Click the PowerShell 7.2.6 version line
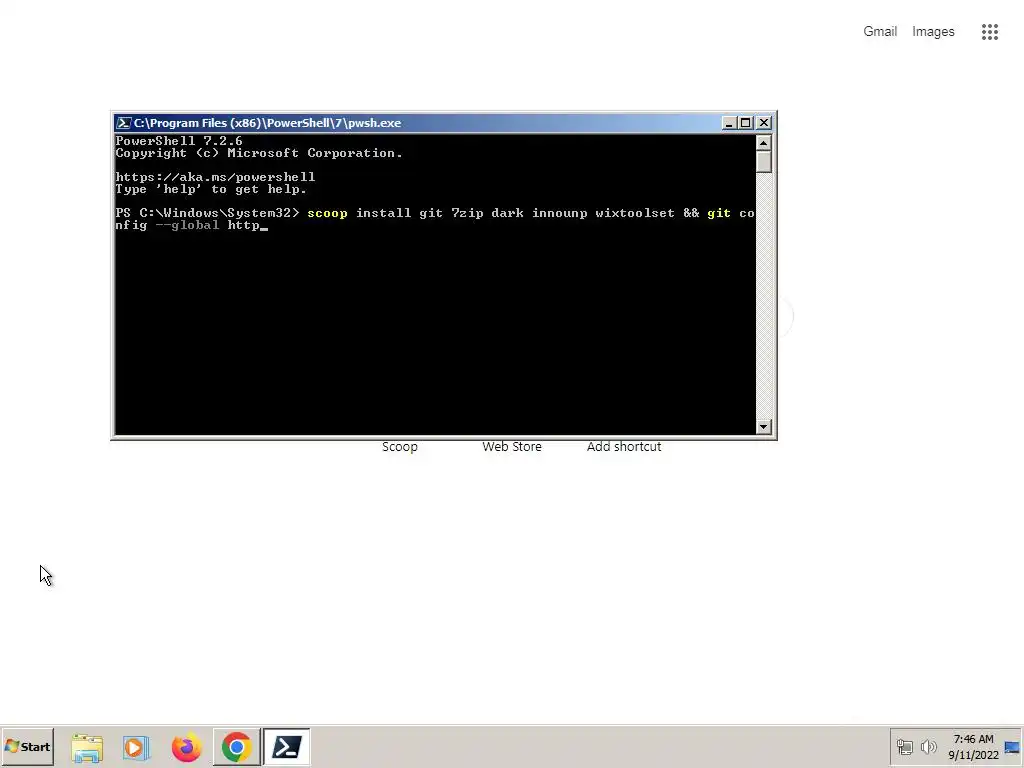Image resolution: width=1024 pixels, height=768 pixels. coord(178,140)
